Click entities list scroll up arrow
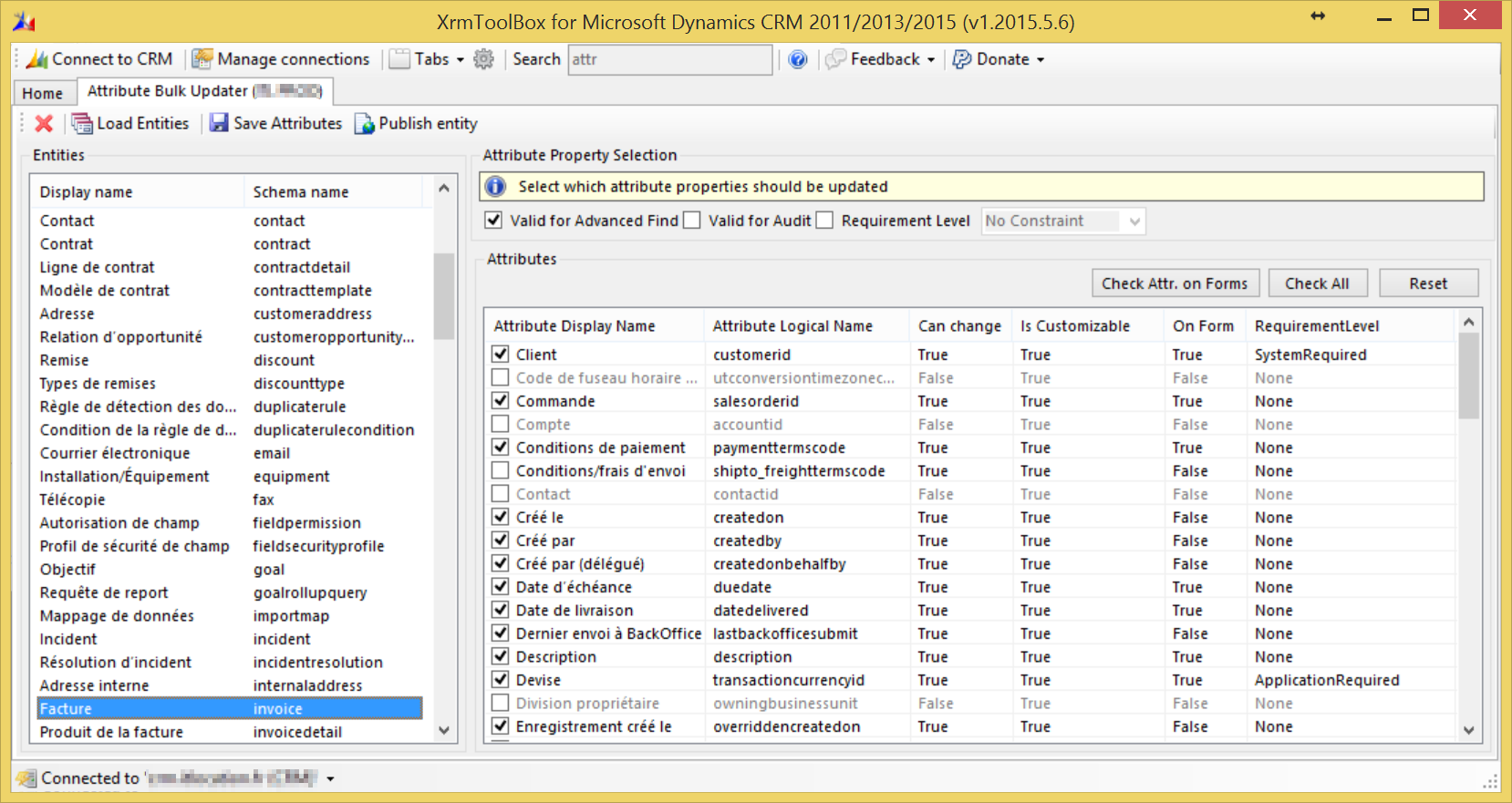The image size is (1512, 803). point(444,188)
